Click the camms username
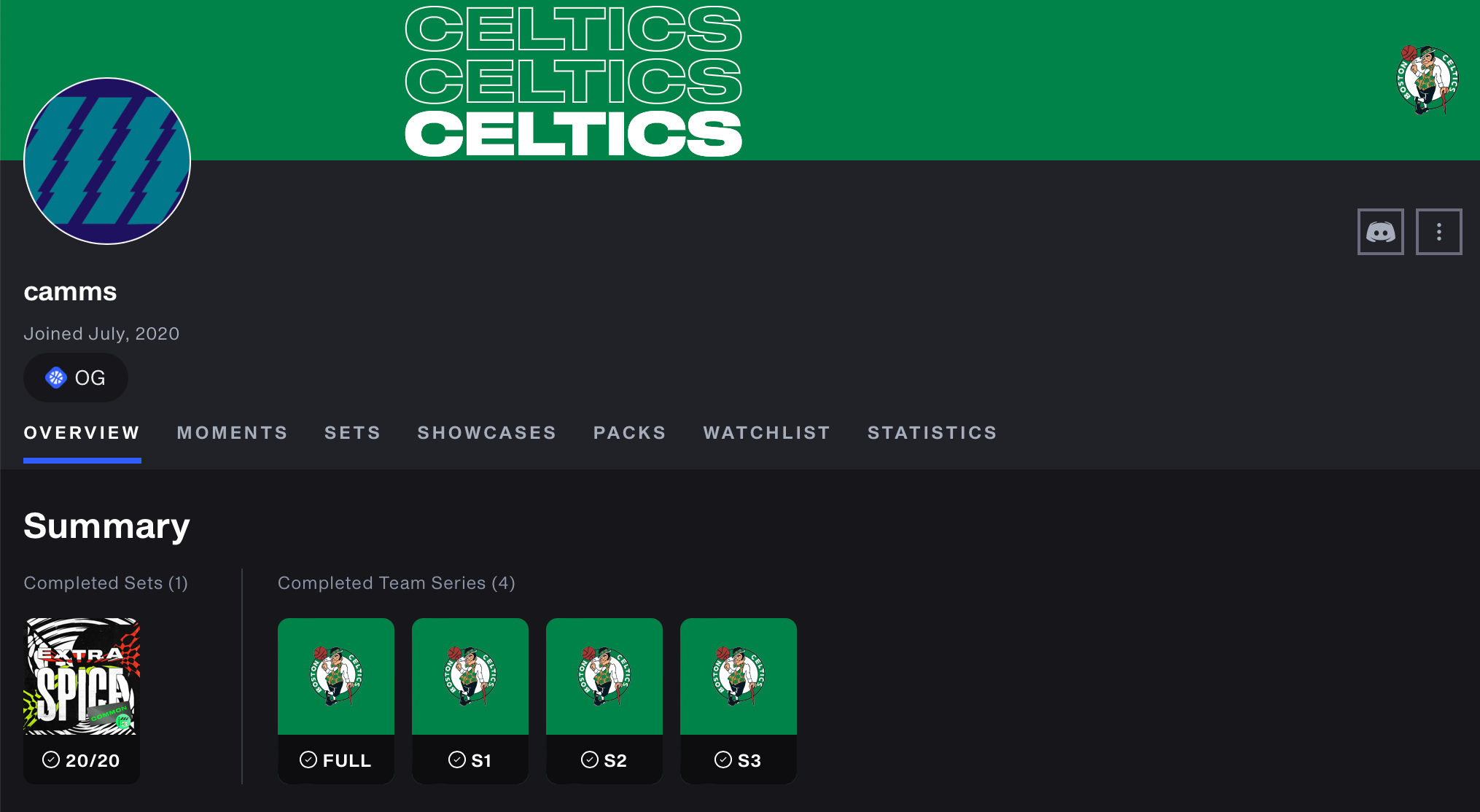 (70, 292)
